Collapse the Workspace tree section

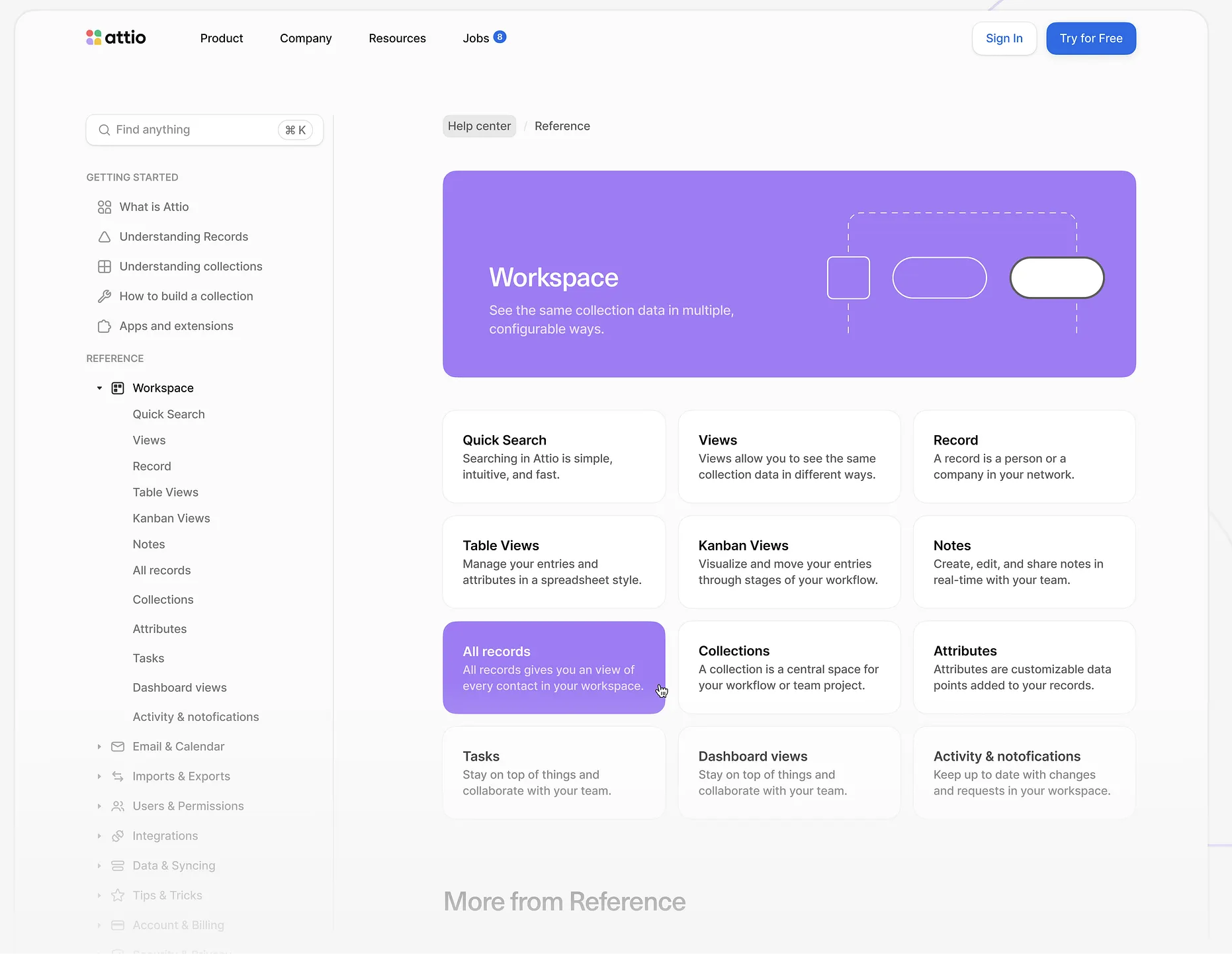click(99, 388)
